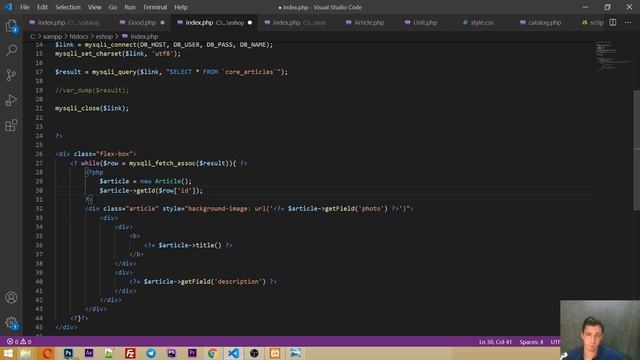Split the editor to the right
This screenshot has width=640, height=360.
pyautogui.click(x=613, y=22)
